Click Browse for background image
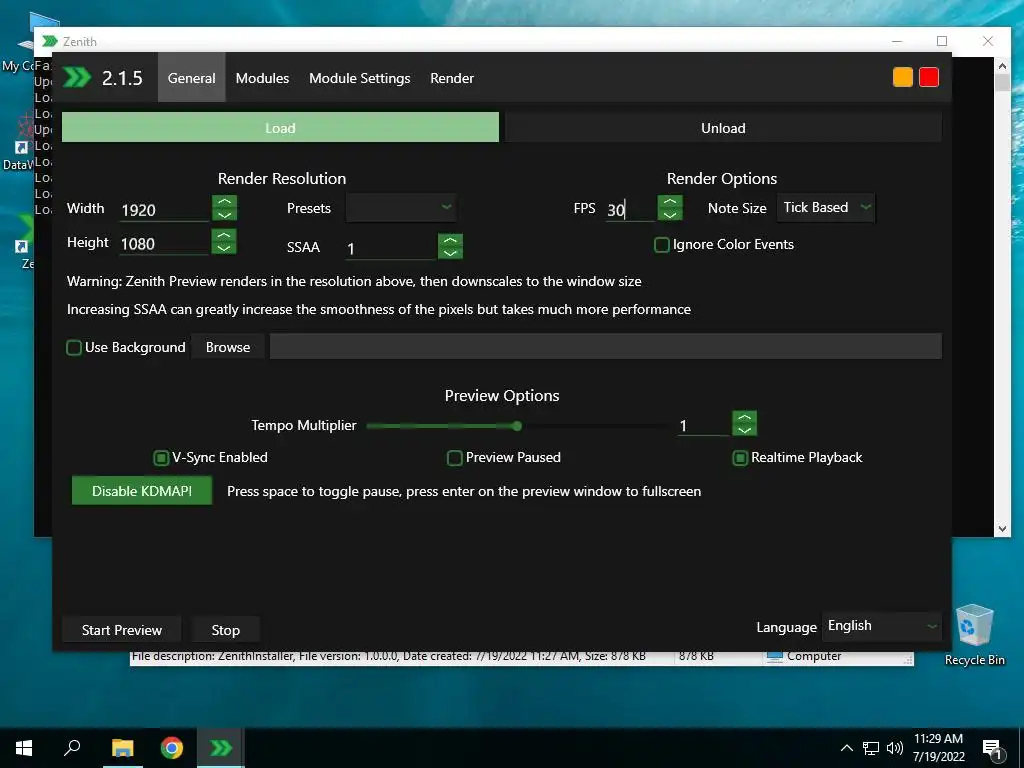 point(228,347)
